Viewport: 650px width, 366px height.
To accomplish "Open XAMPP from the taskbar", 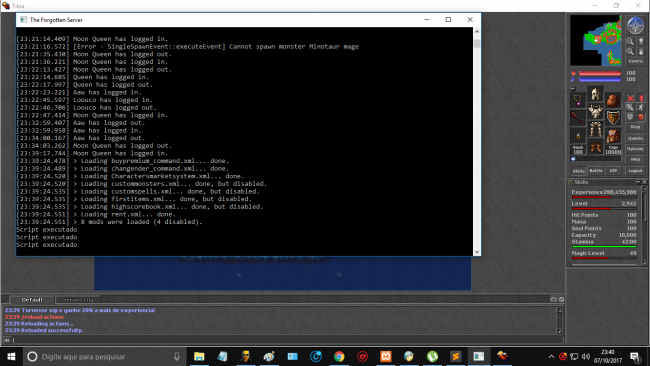I will [x=386, y=356].
